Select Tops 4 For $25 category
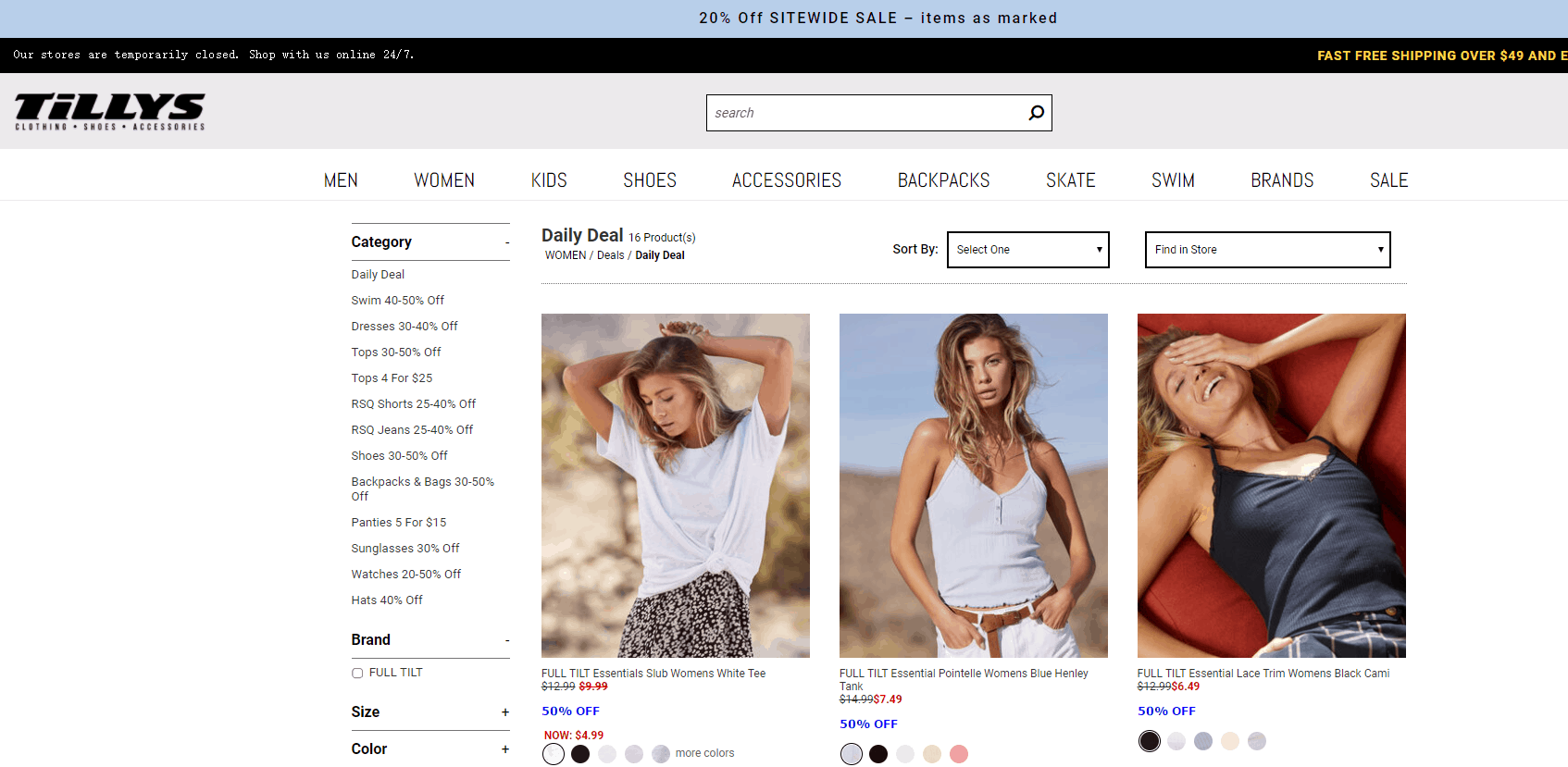 392,378
